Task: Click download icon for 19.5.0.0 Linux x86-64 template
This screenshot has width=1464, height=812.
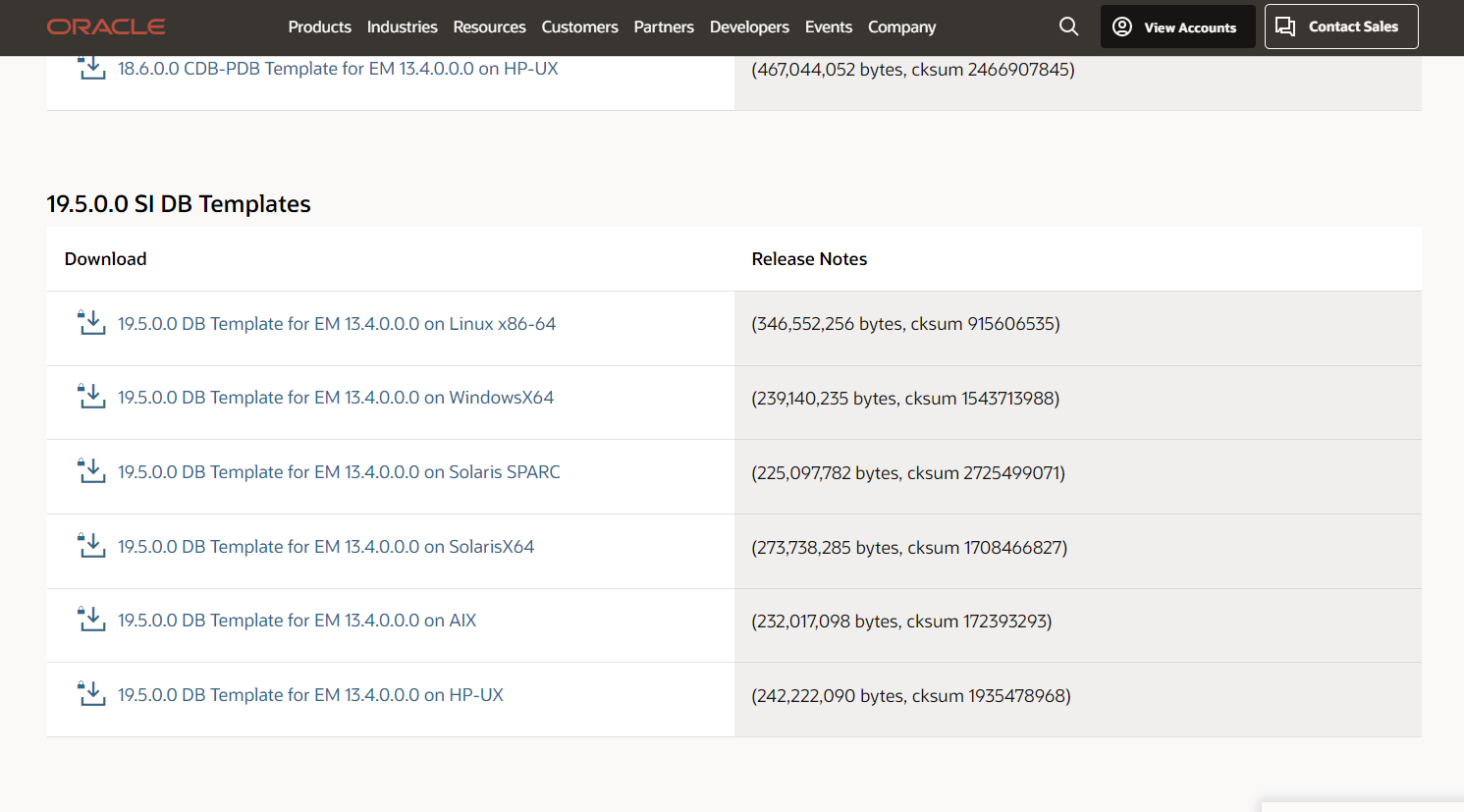Action: click(x=91, y=323)
